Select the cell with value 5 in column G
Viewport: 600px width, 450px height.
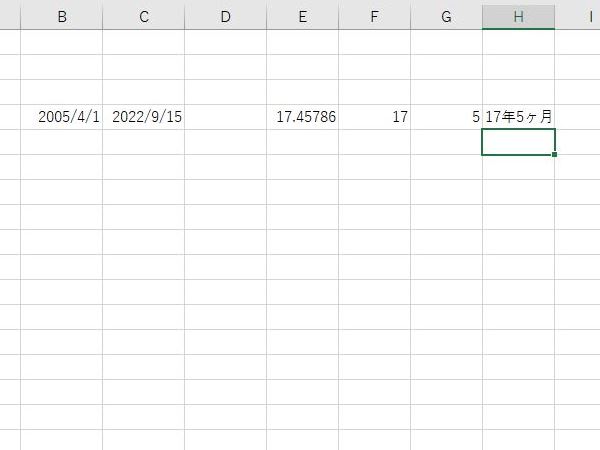(446, 117)
